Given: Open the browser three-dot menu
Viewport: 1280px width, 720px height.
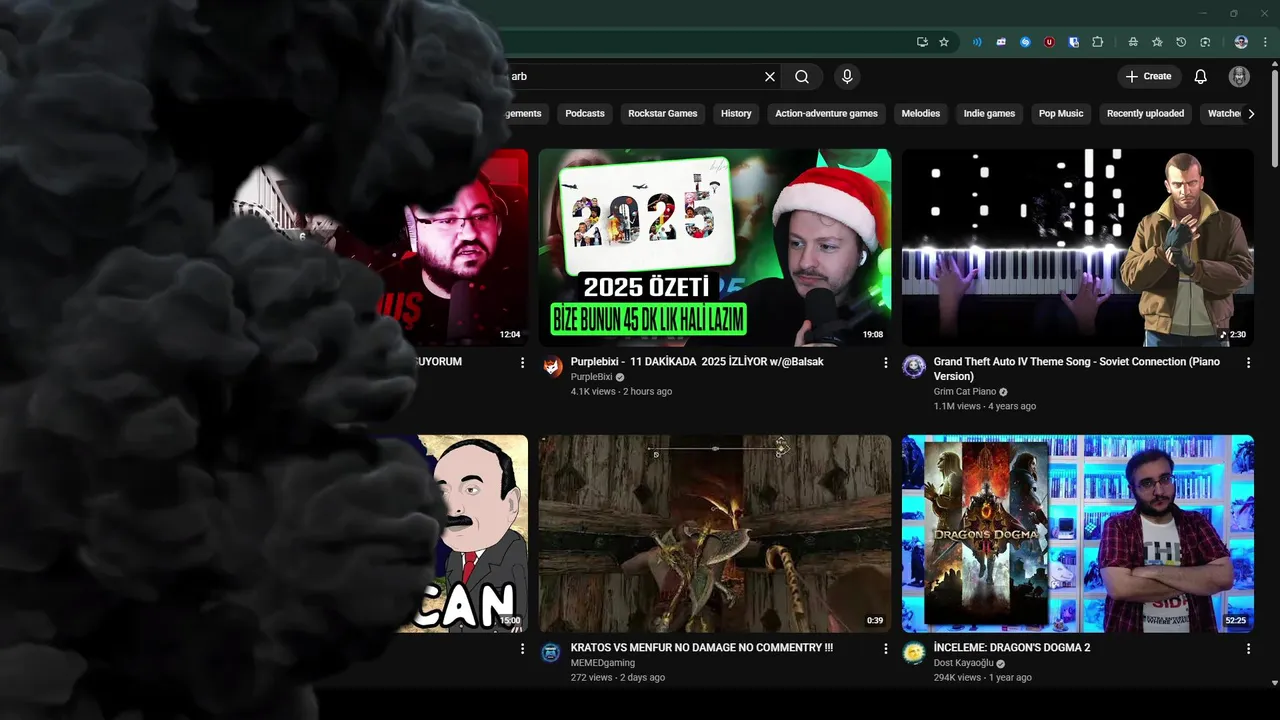Looking at the screenshot, I should [x=1264, y=42].
